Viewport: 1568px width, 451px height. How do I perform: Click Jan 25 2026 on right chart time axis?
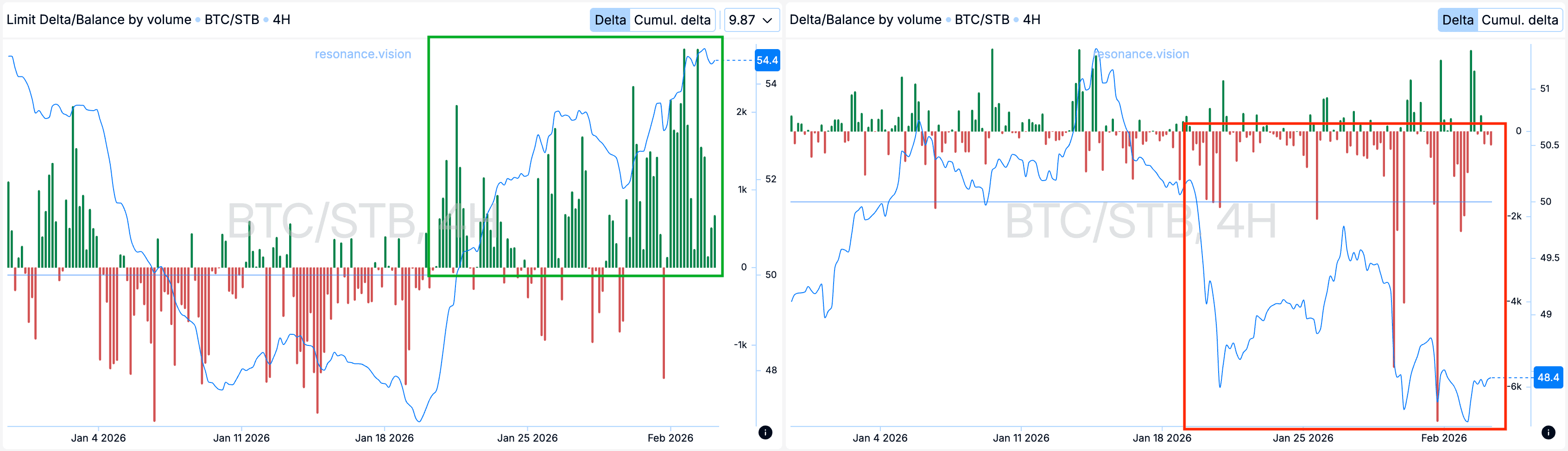pos(1302,438)
